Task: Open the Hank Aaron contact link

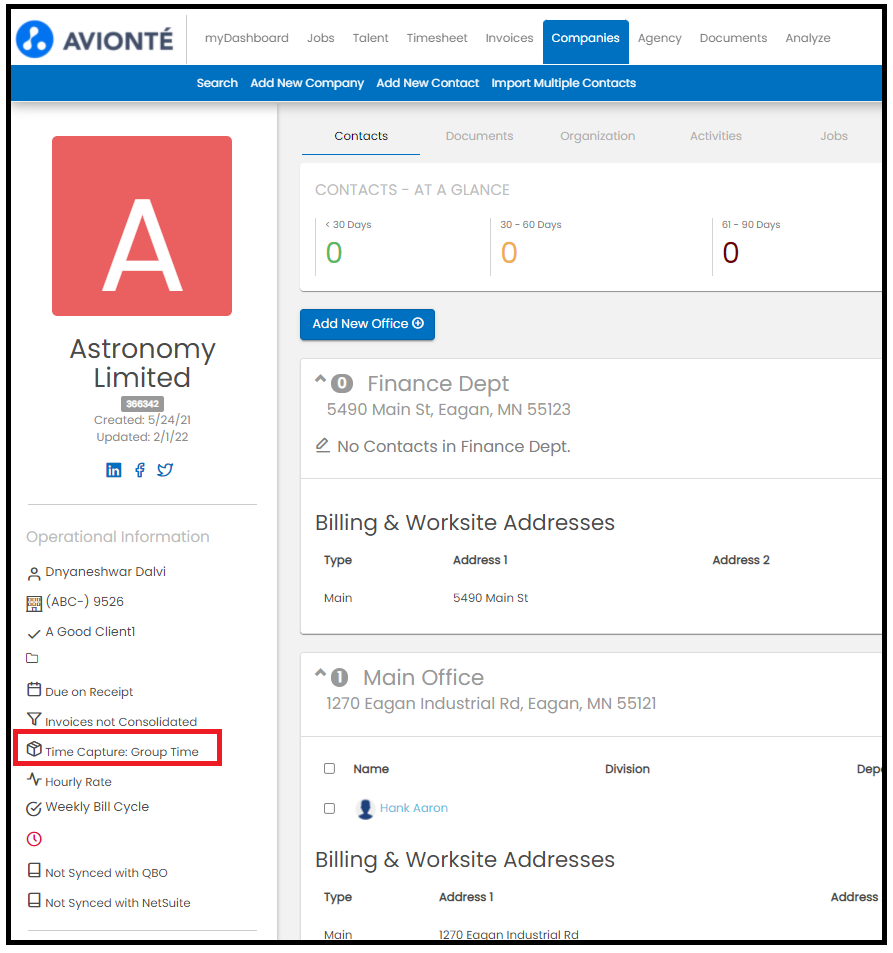Action: 413,808
